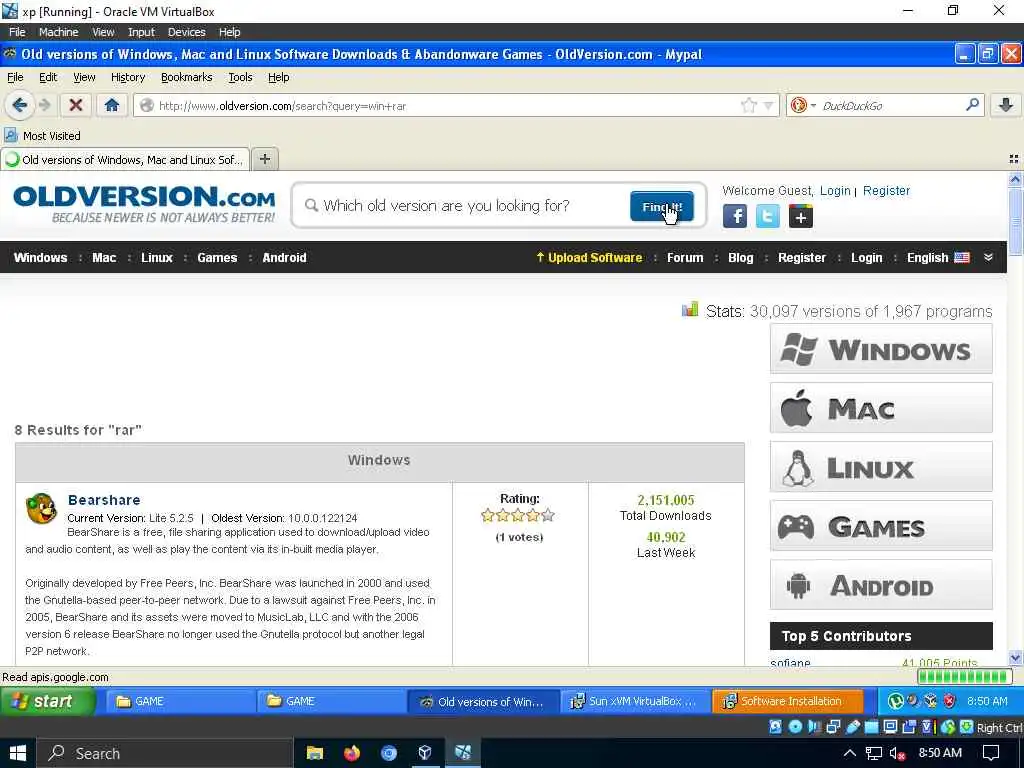This screenshot has height=768, width=1024.
Task: Click the Bearshare bear icon
Action: point(42,509)
